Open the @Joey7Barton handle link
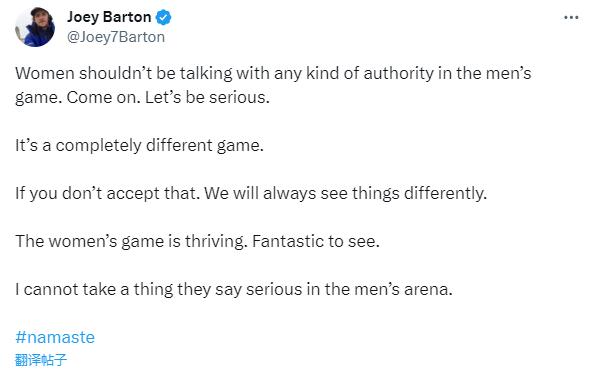Viewport: 595px width, 381px height. [116, 37]
